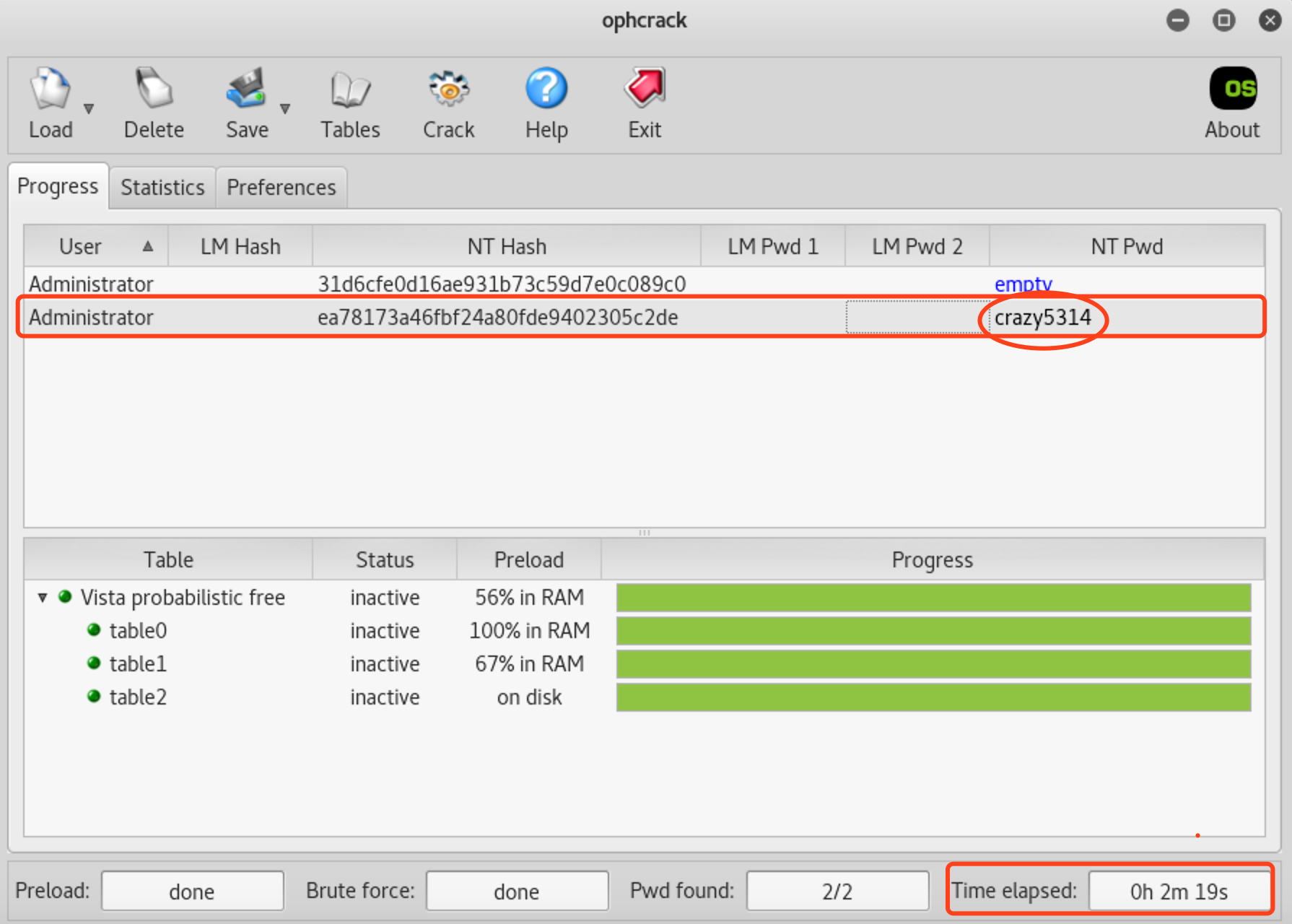The image size is (1292, 924).
Task: Click the Time elapsed 0h 2m 19s field
Action: 1179,892
